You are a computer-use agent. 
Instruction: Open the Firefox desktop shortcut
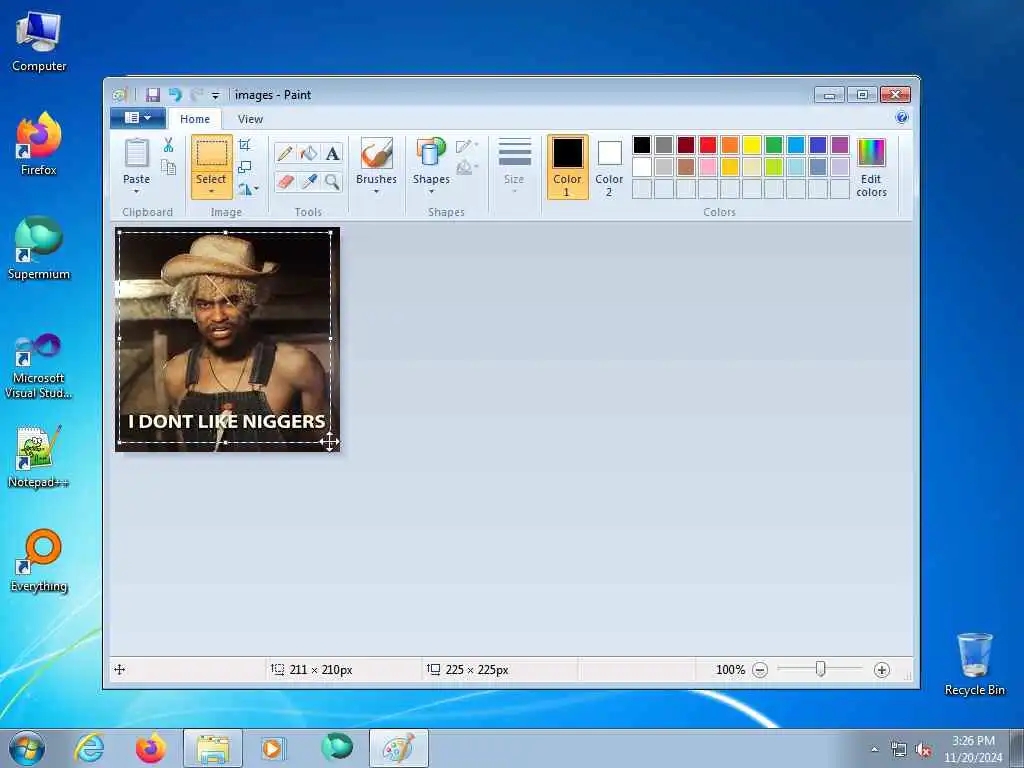point(39,144)
